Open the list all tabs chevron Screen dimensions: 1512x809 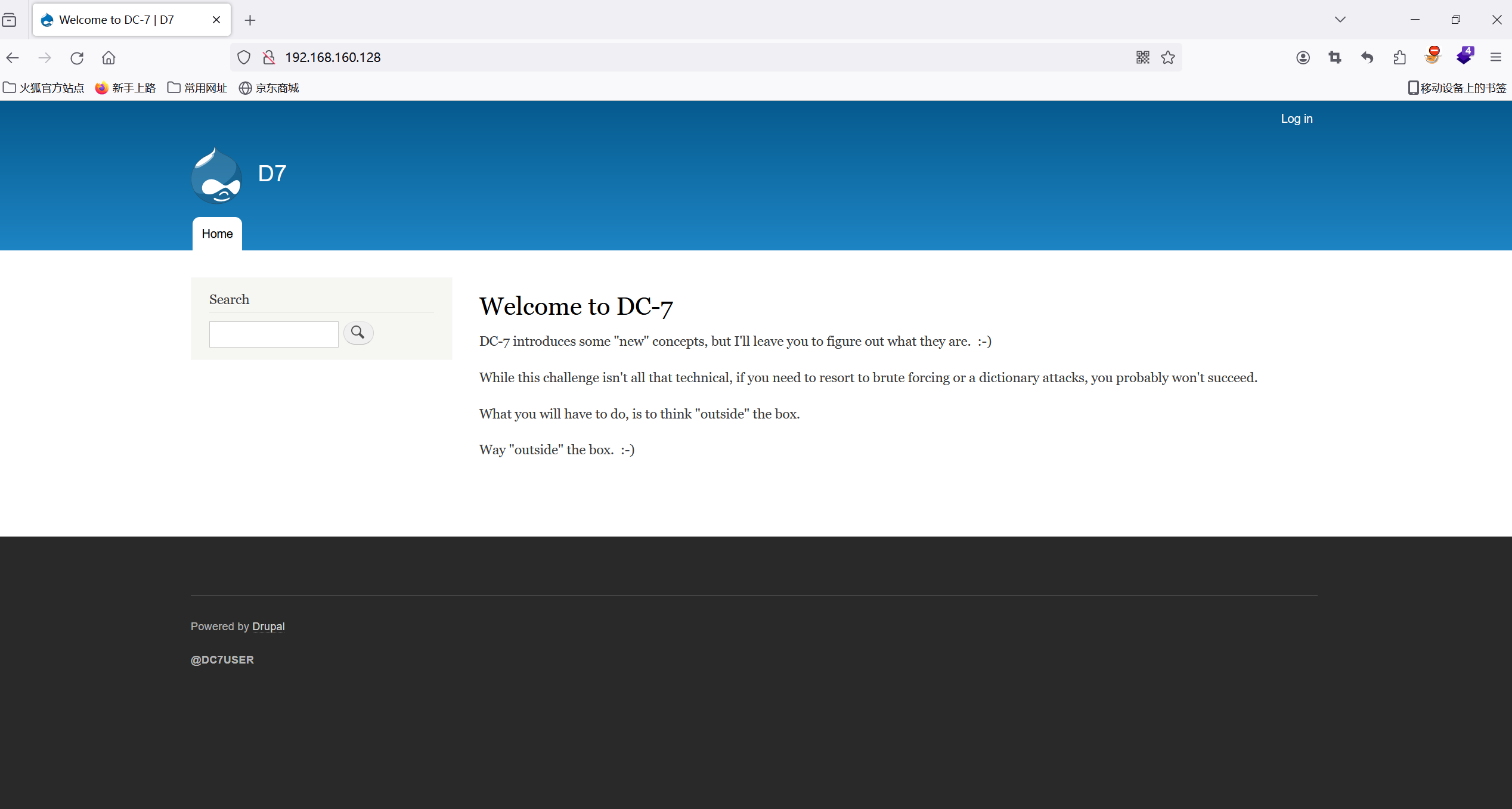(x=1340, y=20)
